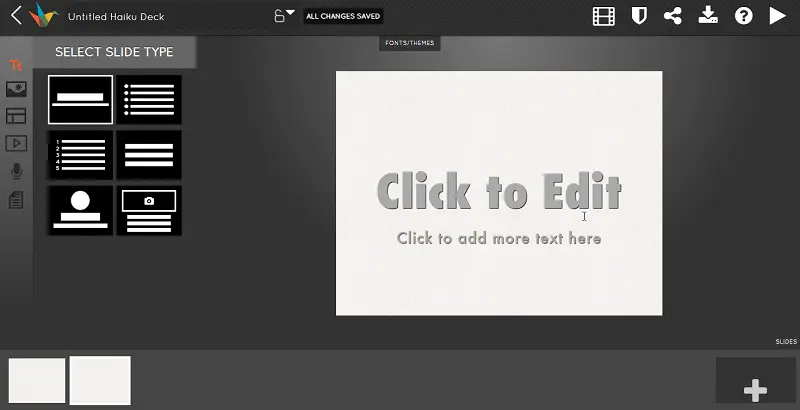
Task: Play the presentation slideshow
Action: 778,16
